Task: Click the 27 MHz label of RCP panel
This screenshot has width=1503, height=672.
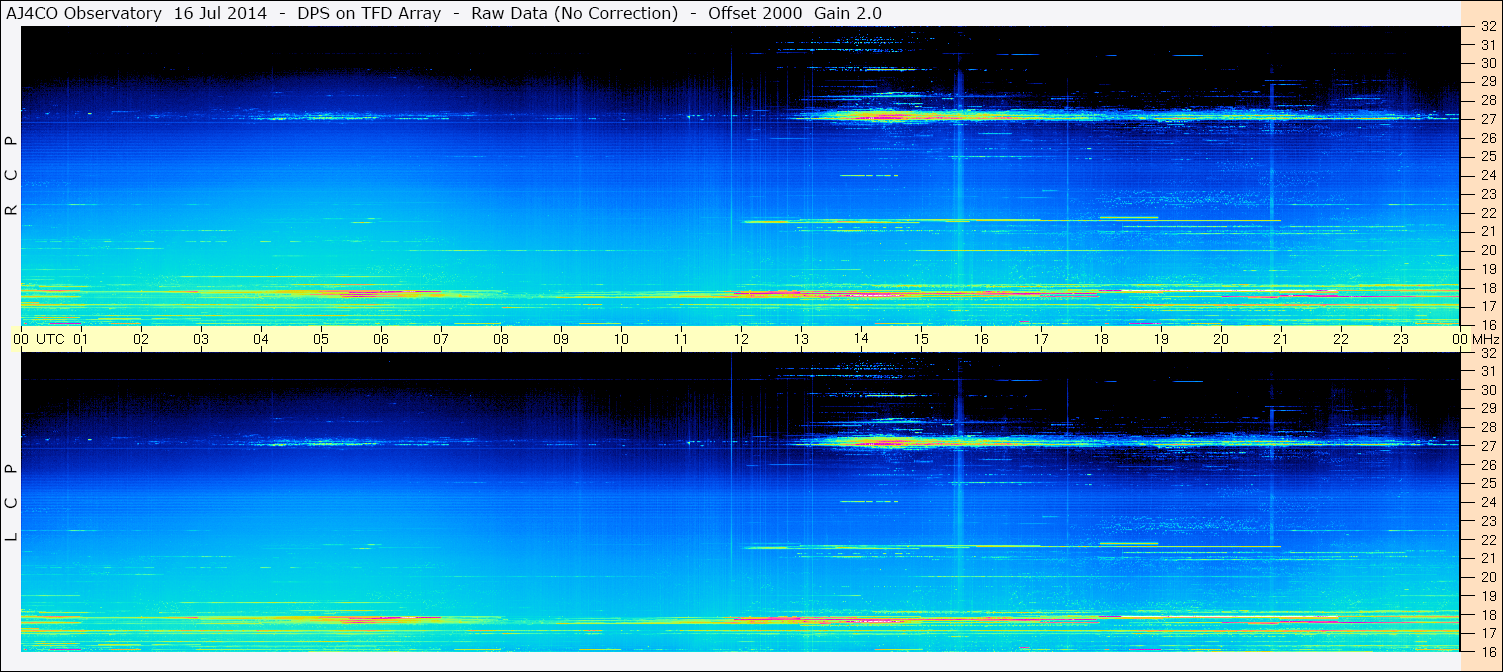Action: 1488,119
